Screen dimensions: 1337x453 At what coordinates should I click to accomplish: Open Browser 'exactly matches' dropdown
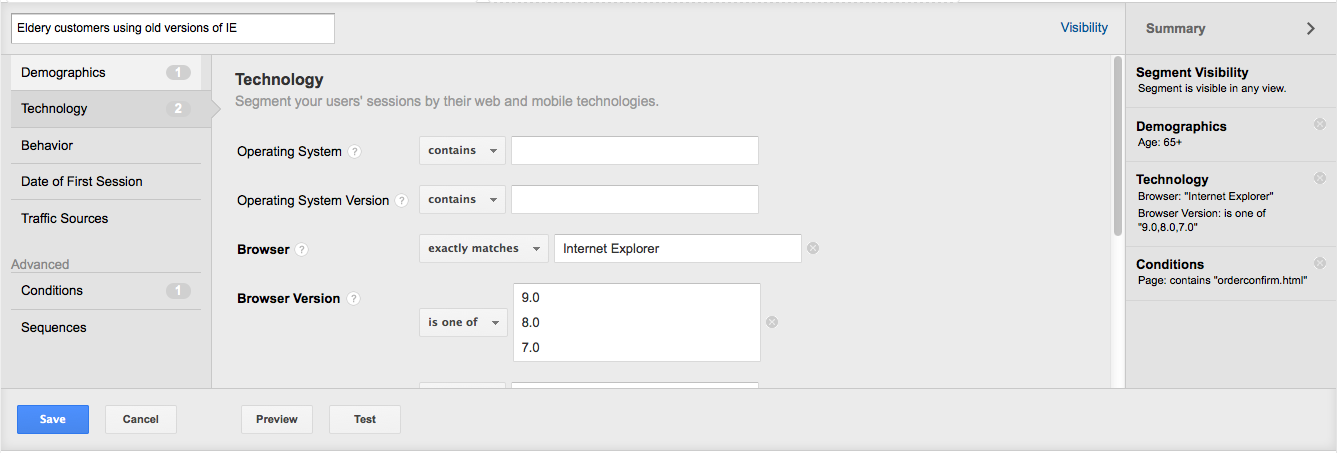(x=483, y=249)
